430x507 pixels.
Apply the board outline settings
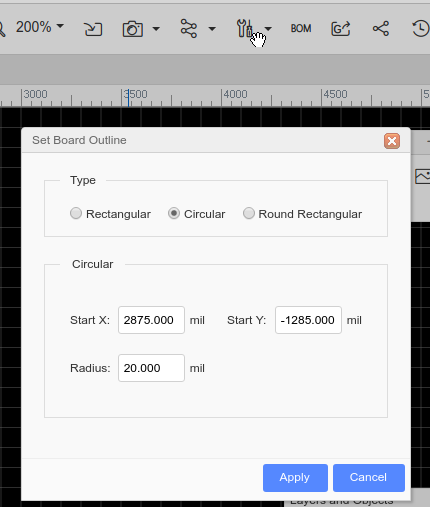[x=295, y=478]
